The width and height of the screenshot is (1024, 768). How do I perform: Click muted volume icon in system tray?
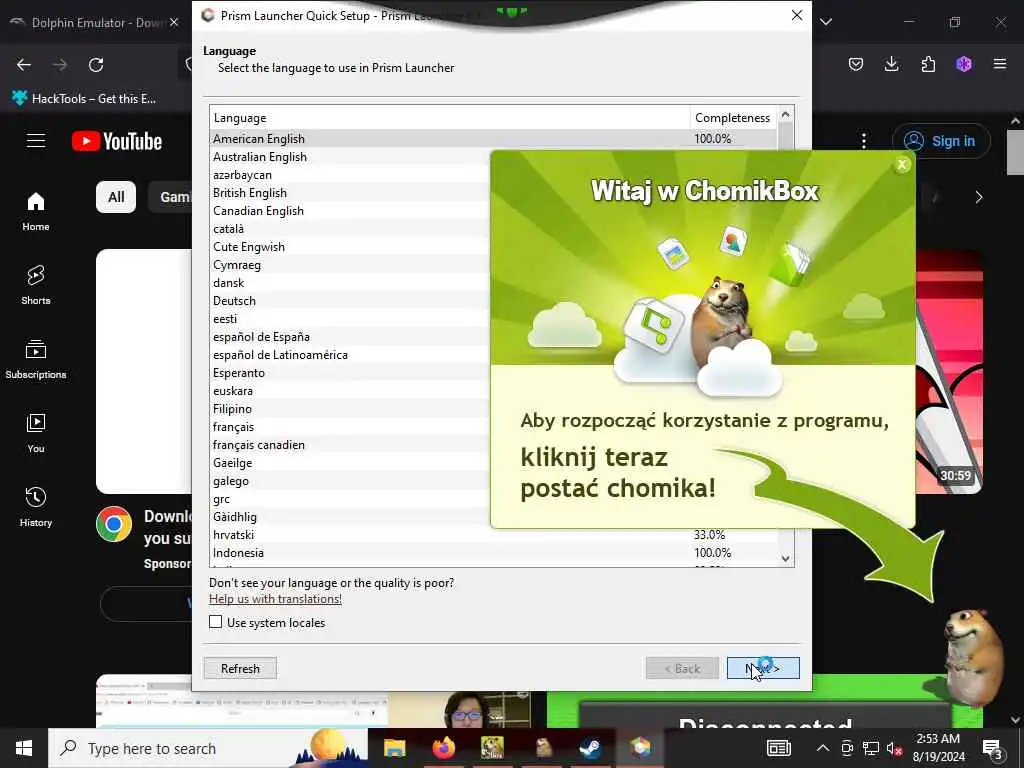[894, 748]
